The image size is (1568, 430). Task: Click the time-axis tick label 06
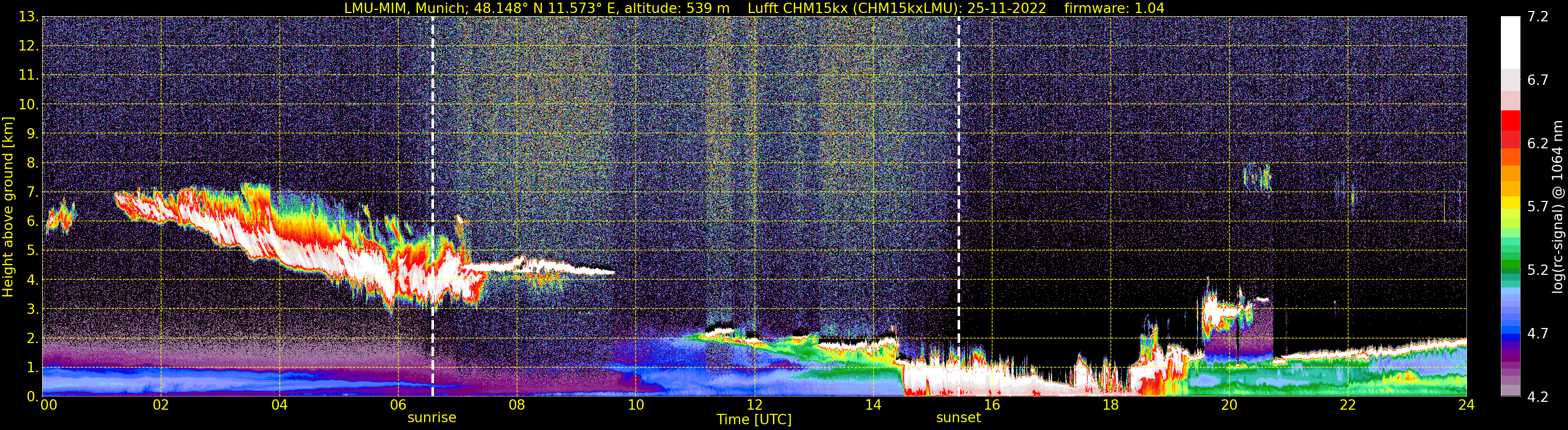tap(398, 405)
